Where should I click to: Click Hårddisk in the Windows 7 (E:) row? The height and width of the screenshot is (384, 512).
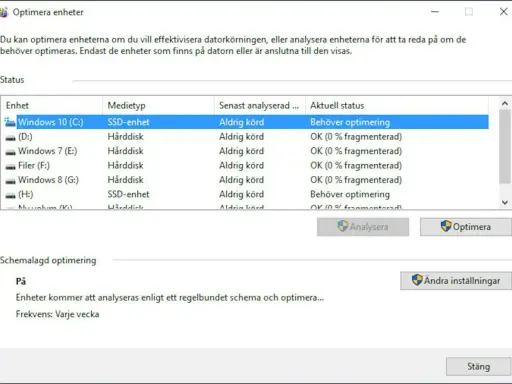tap(125, 151)
